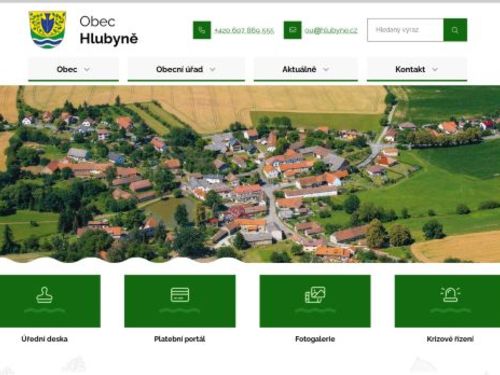The image size is (500, 375).
Task: Click the ou@hlubyne.cz email link
Action: coord(331,30)
